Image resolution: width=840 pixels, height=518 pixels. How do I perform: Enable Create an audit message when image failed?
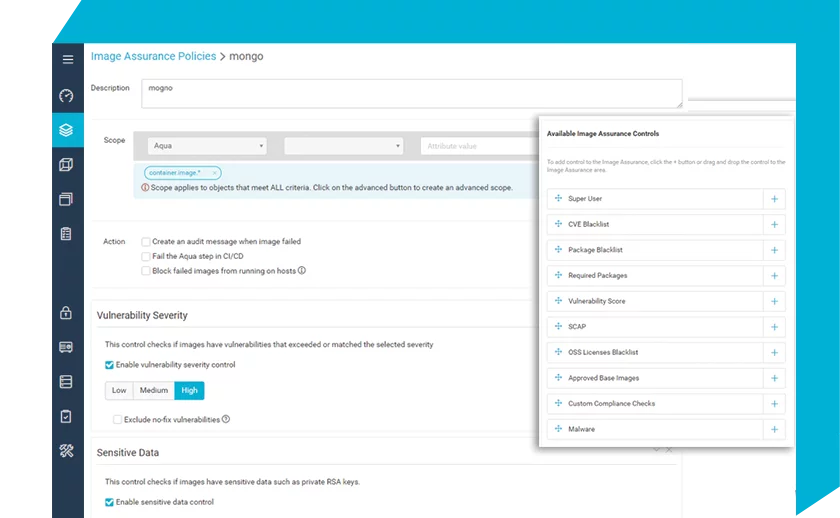[146, 242]
